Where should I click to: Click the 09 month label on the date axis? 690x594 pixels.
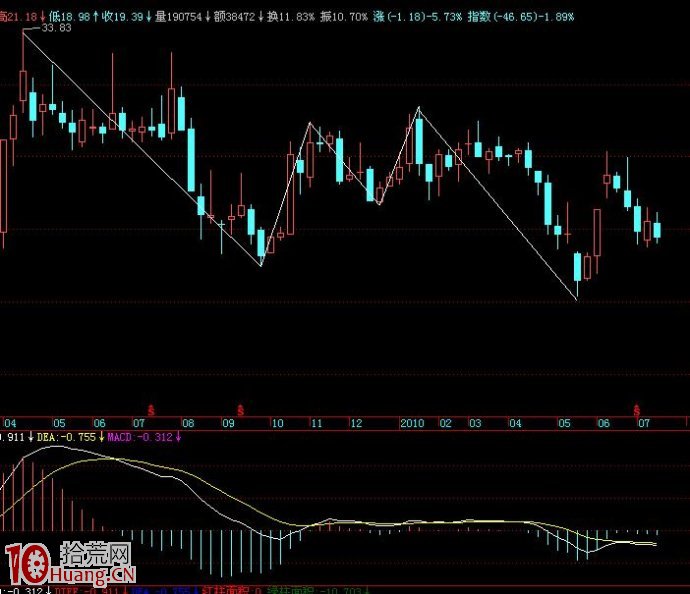click(x=228, y=423)
